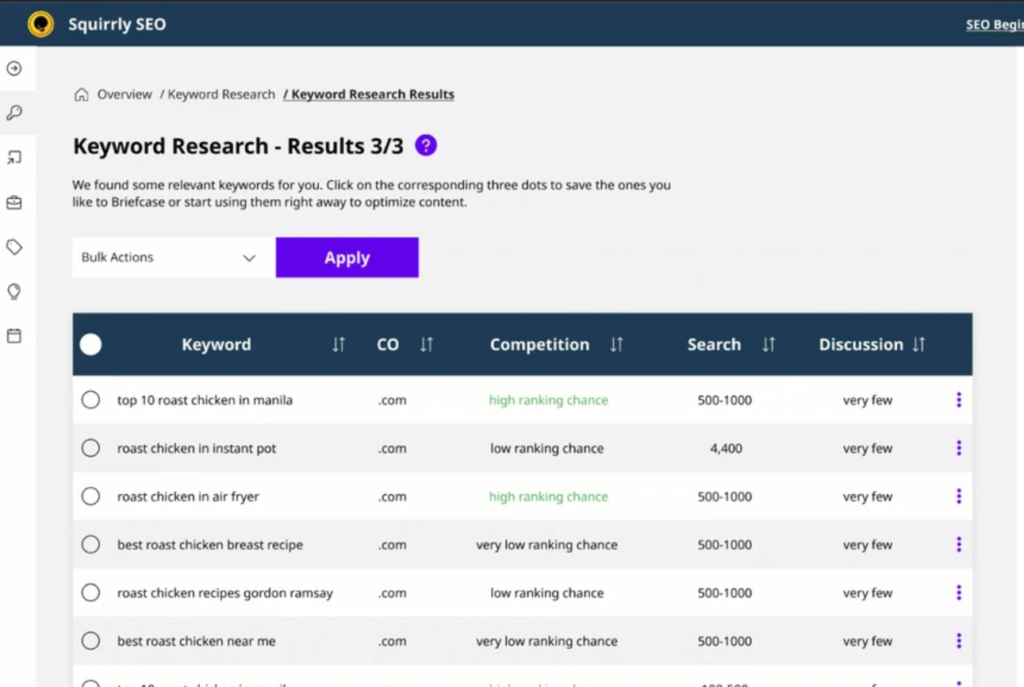Open the key icon in sidebar
Viewport: 1024px width, 687px height.
click(14, 113)
